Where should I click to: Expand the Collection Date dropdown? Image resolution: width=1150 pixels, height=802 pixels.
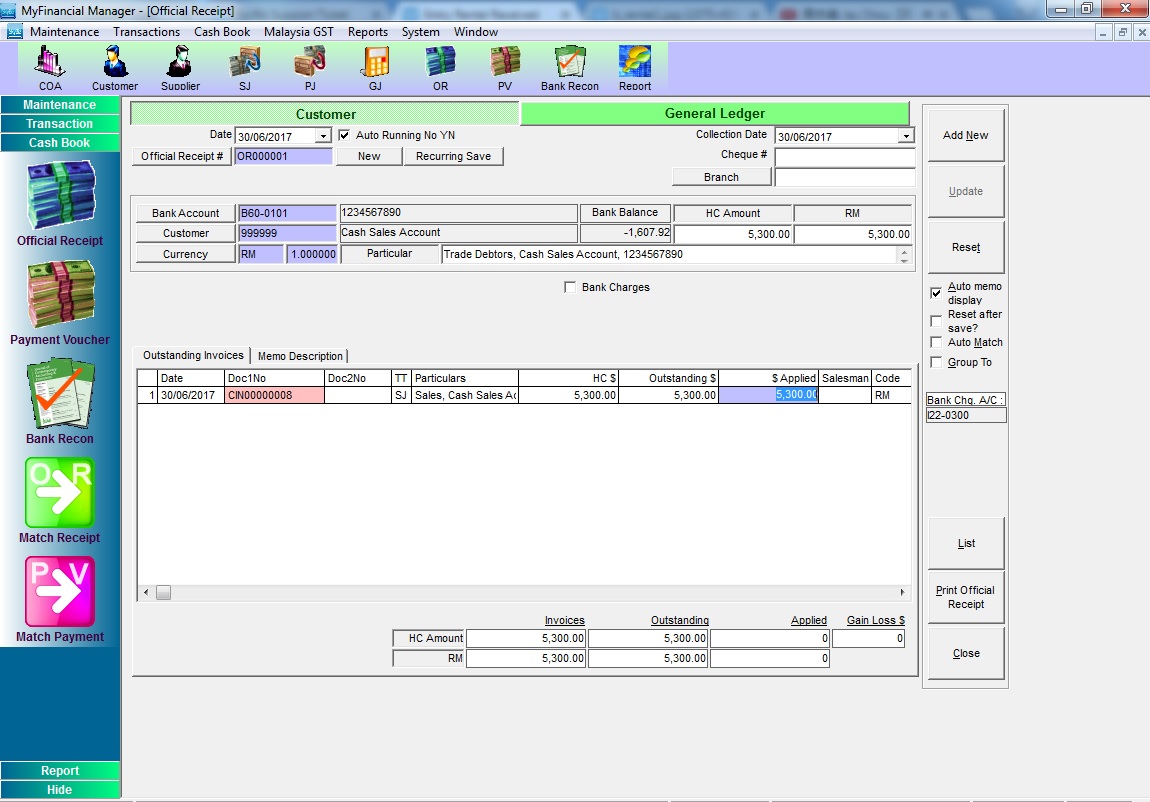tap(906, 136)
